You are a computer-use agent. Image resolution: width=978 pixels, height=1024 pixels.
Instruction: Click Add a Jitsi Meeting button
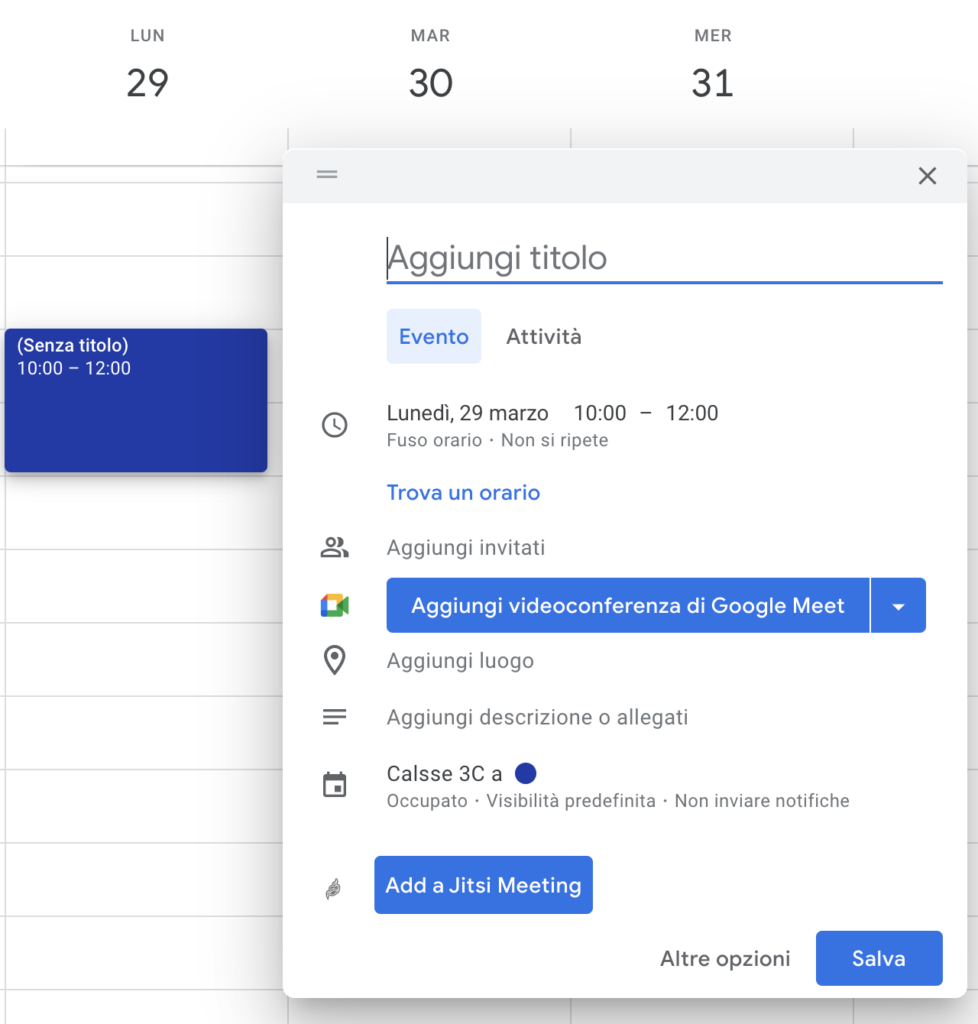tap(483, 885)
